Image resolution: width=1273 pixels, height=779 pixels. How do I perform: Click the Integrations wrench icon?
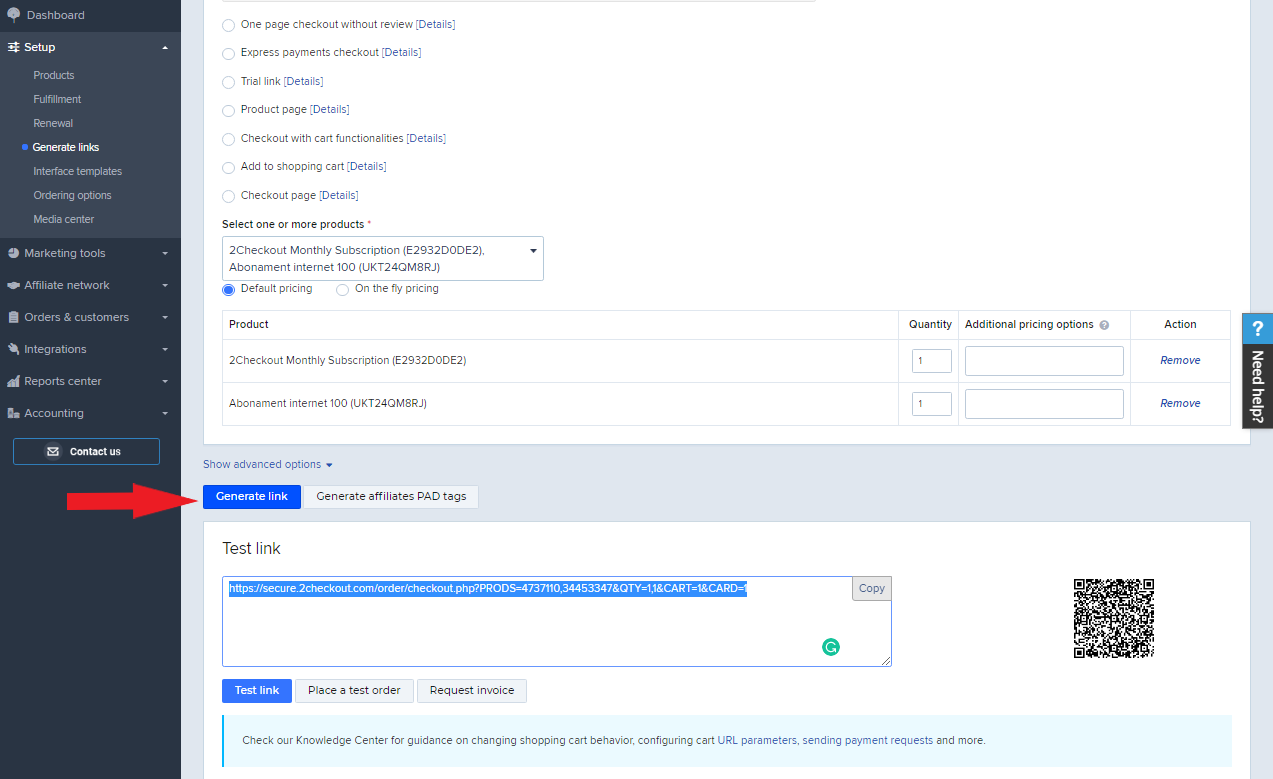click(x=14, y=349)
